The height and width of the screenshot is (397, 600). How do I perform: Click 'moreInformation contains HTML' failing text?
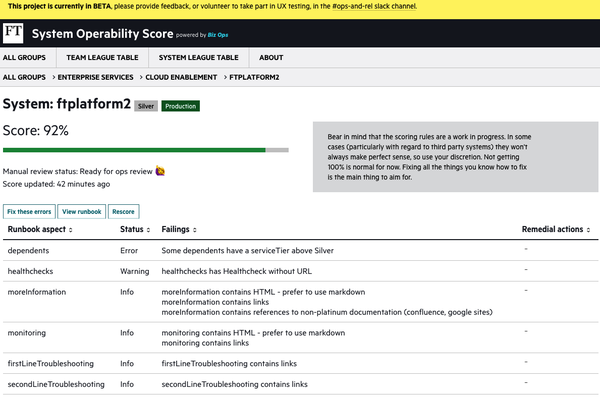tap(263, 292)
